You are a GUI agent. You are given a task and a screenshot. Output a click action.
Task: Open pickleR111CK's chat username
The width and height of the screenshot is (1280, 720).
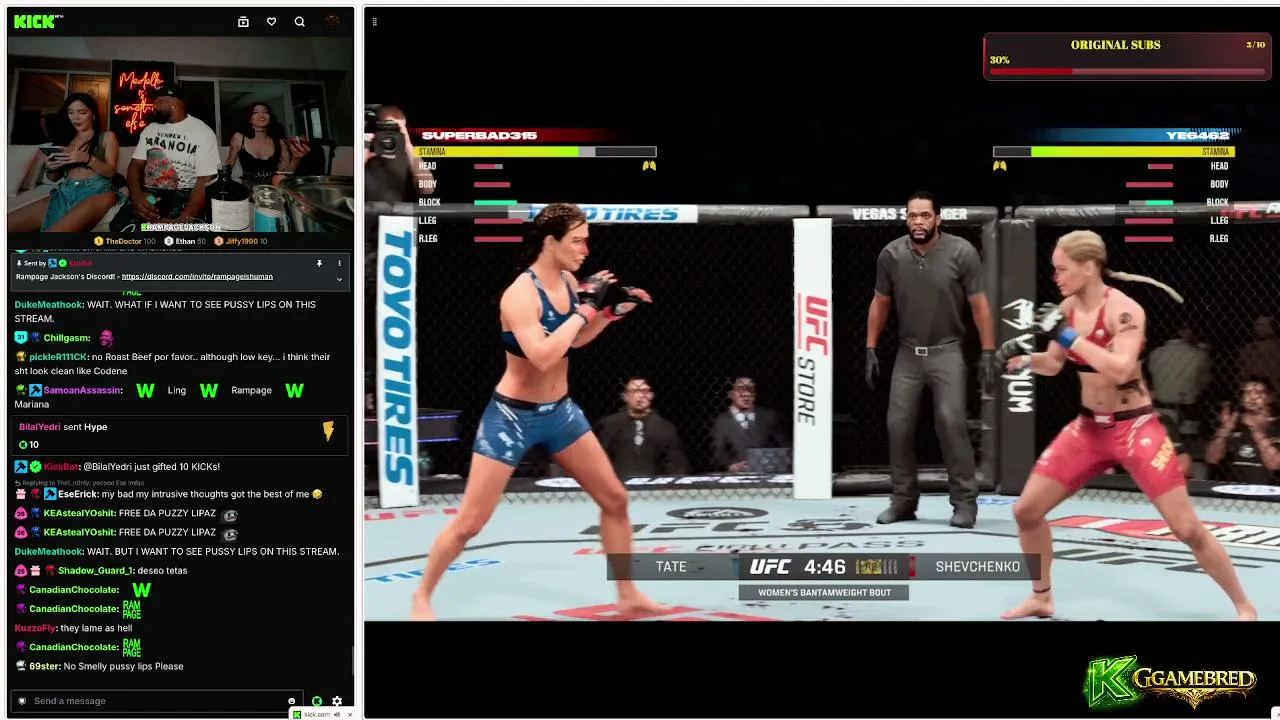pyautogui.click(x=58, y=357)
